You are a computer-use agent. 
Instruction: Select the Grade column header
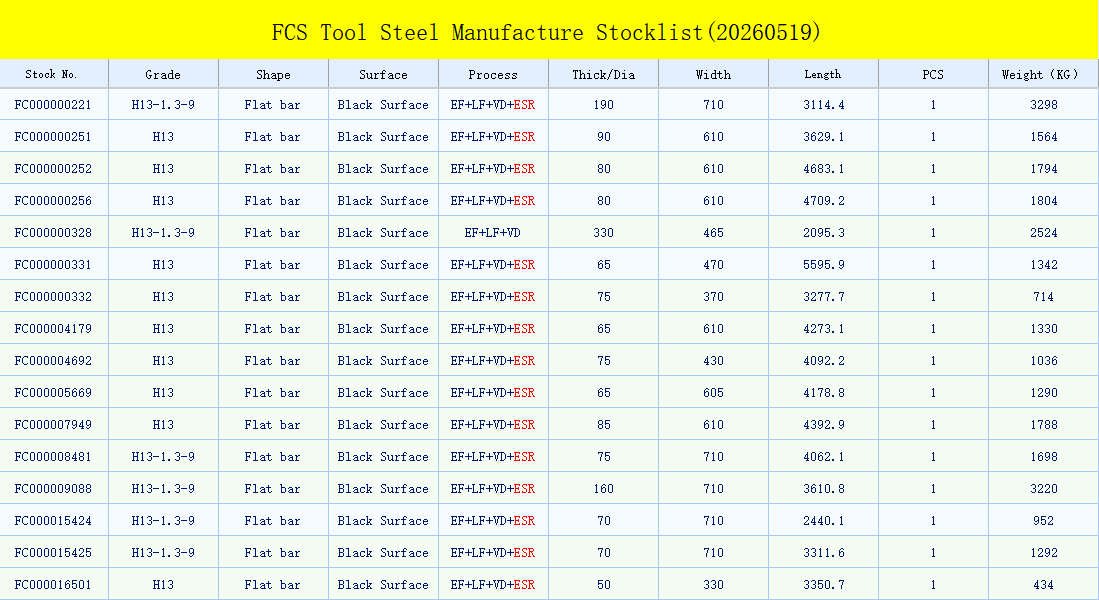pos(163,74)
